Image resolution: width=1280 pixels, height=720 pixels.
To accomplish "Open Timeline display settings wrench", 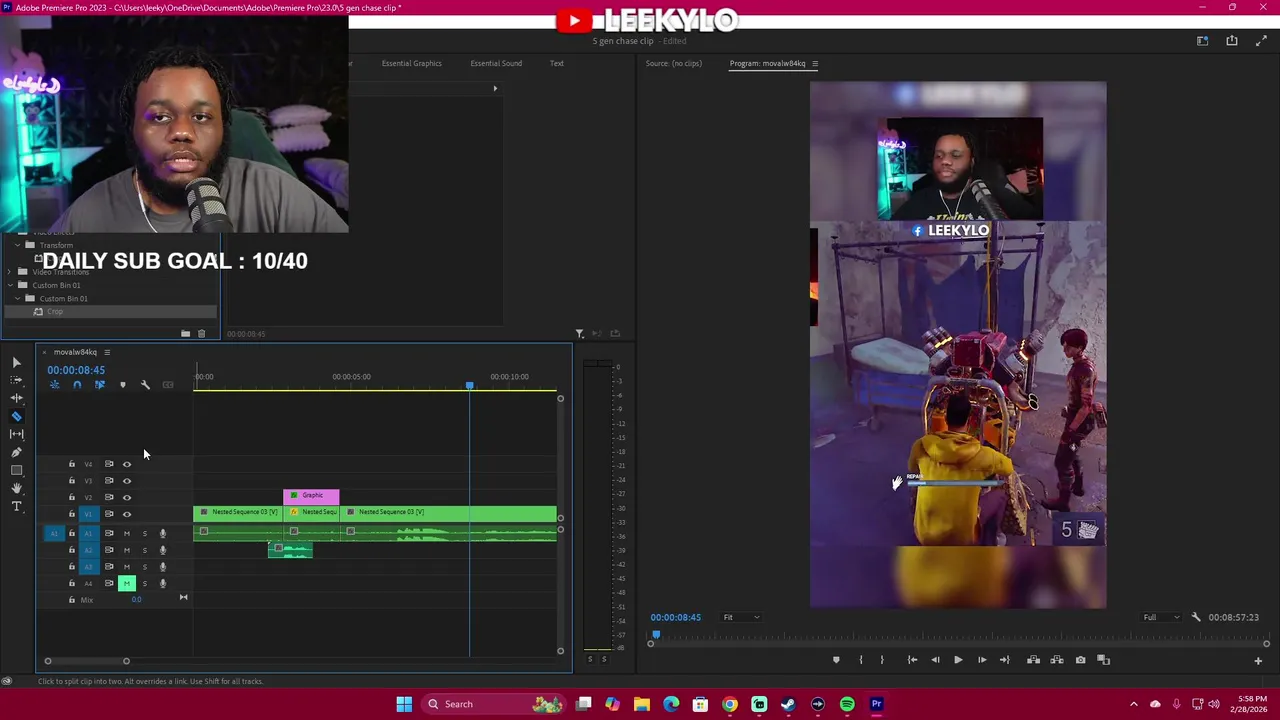I will [x=145, y=385].
